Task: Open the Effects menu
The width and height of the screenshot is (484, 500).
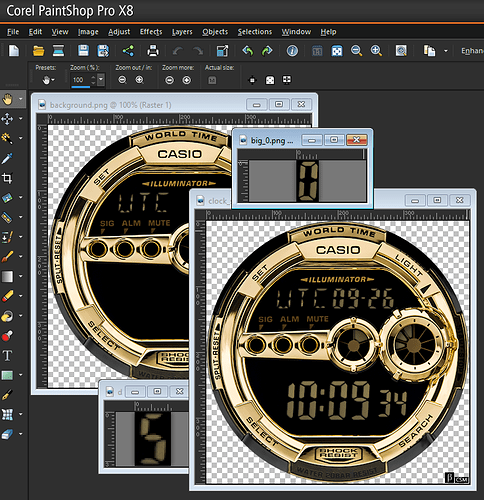Action: 151,32
